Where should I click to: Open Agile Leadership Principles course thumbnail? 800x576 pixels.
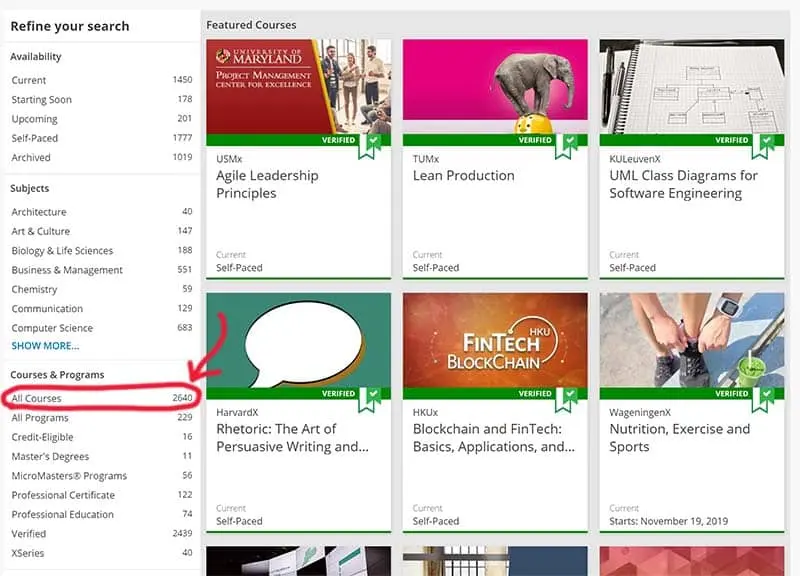(298, 87)
